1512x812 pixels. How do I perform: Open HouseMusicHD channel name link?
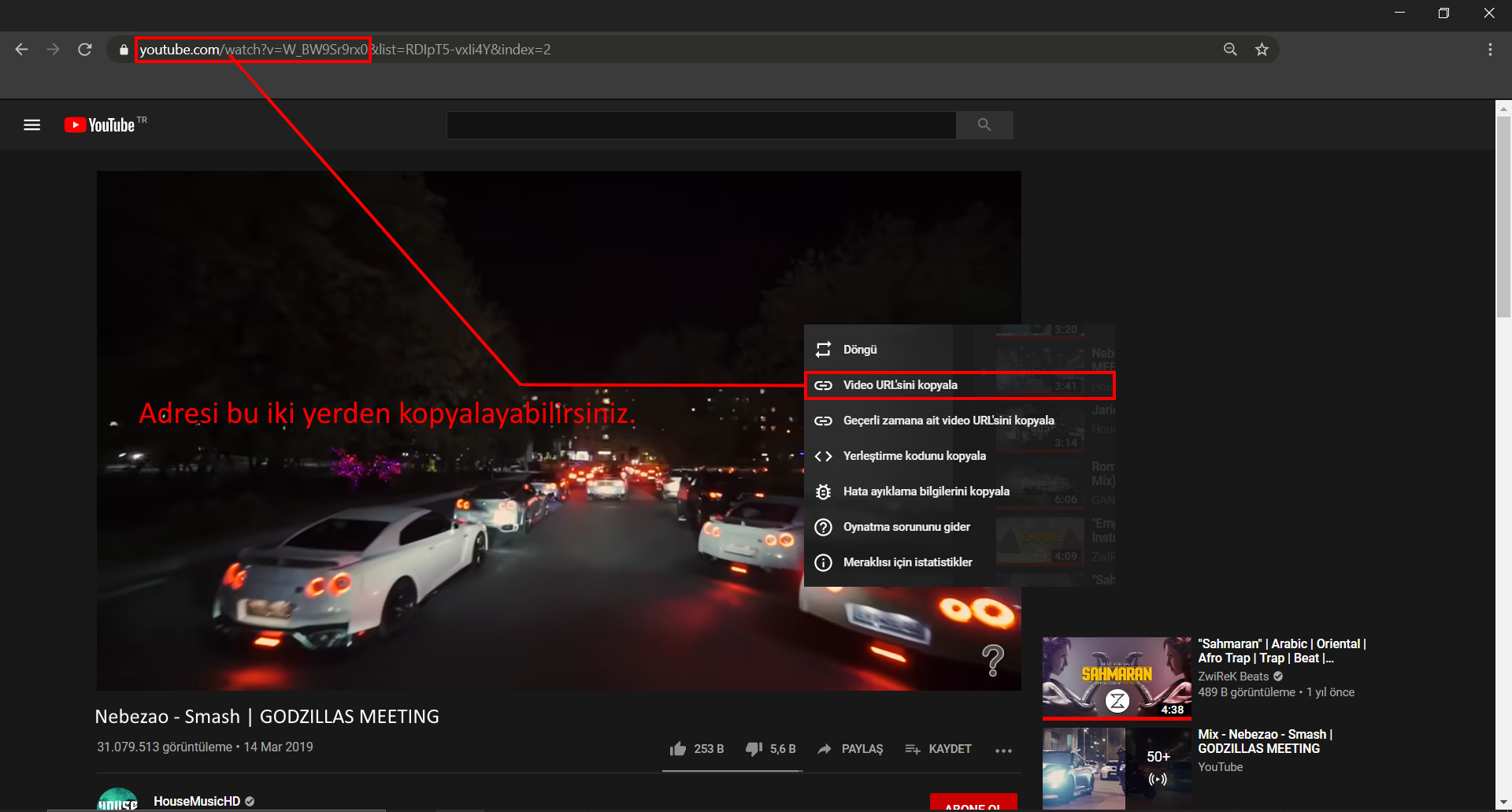[x=197, y=801]
